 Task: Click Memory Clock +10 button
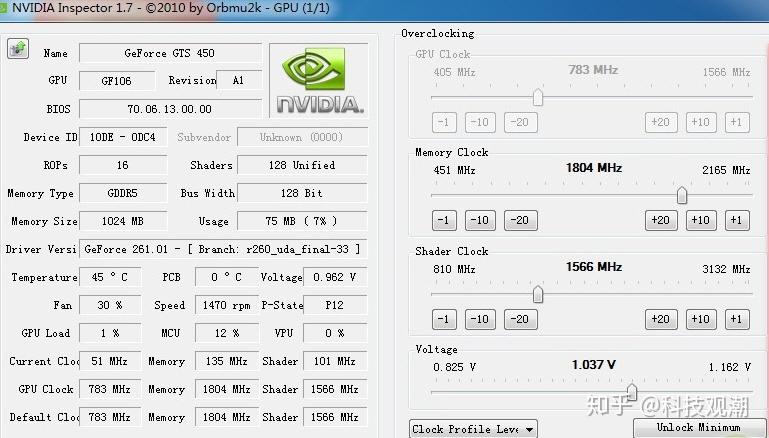click(x=701, y=220)
